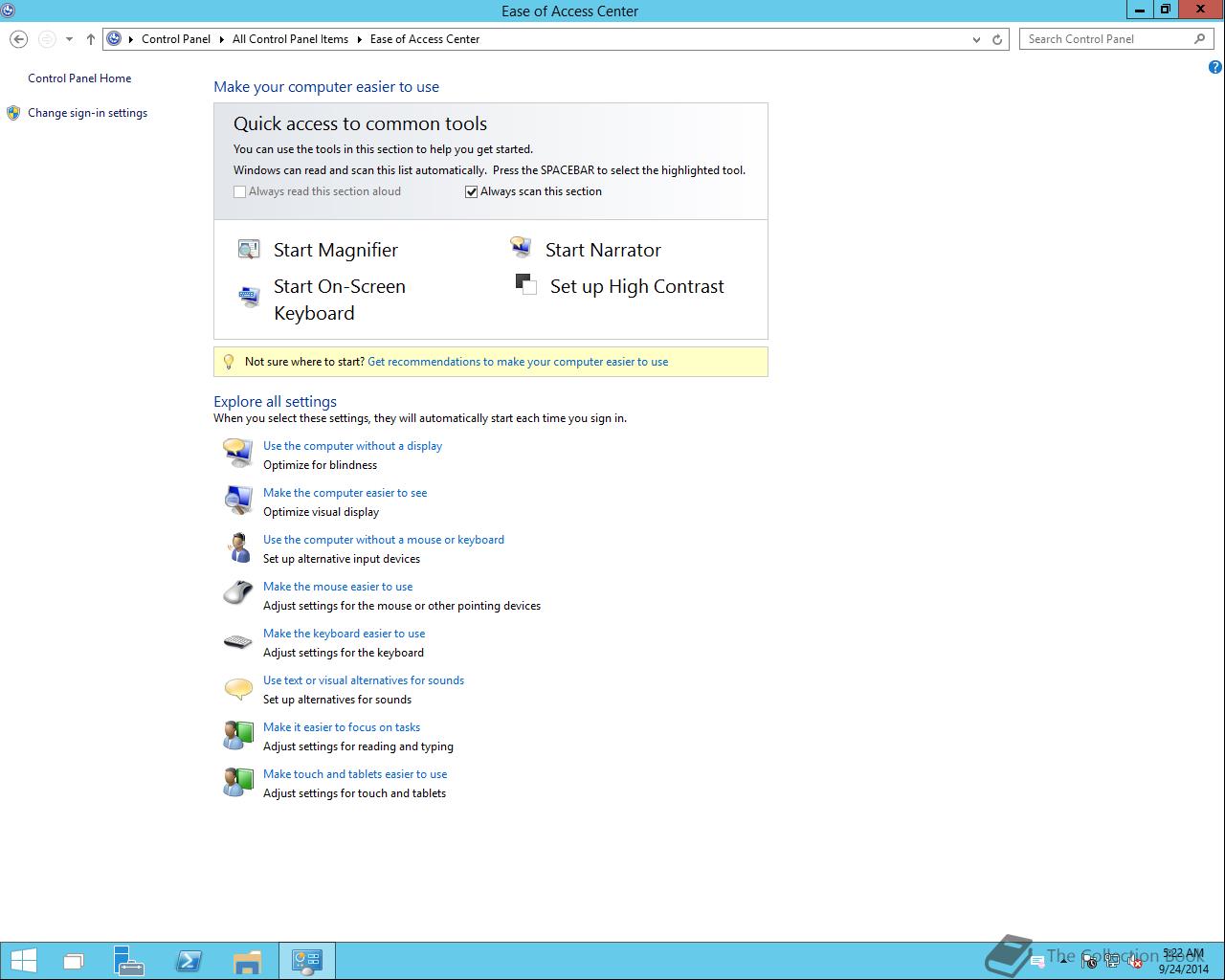This screenshot has width=1225, height=980.
Task: Click the Help question mark icon
Action: click(x=1215, y=67)
